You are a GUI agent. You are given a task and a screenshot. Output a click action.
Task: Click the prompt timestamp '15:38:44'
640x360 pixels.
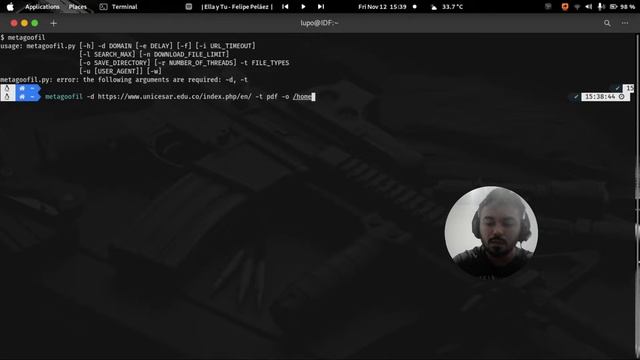tap(600, 97)
